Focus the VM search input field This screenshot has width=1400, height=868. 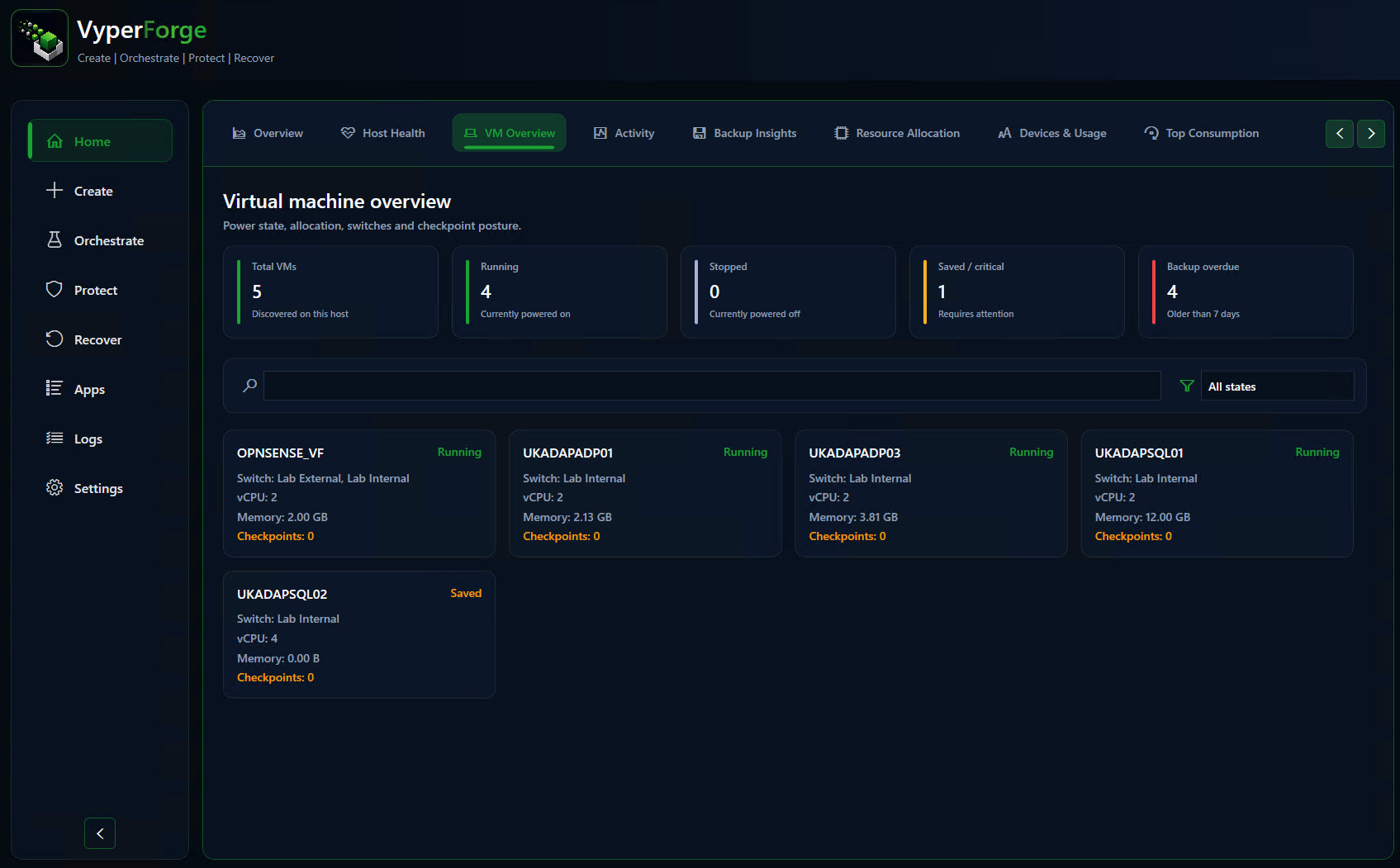(x=712, y=386)
